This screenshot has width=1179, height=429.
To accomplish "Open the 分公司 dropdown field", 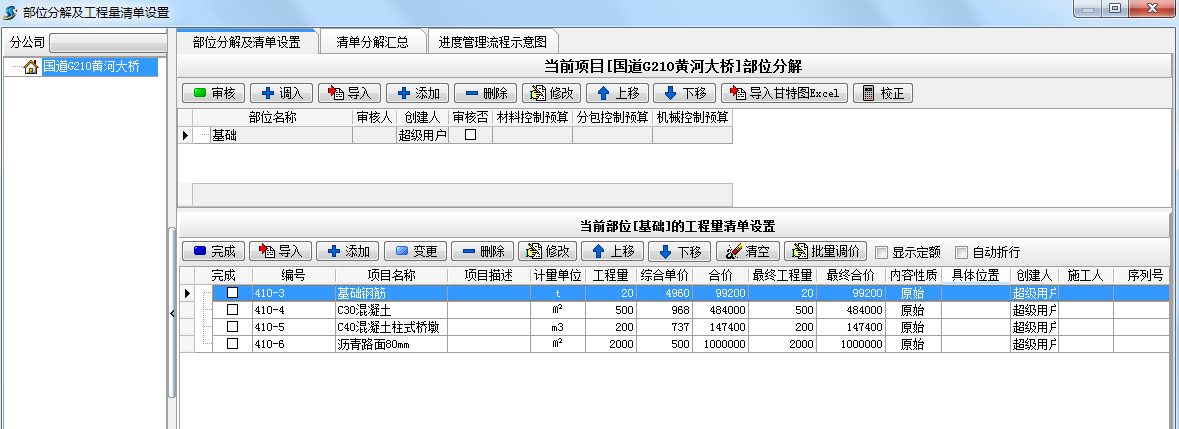I will pyautogui.click(x=108, y=43).
